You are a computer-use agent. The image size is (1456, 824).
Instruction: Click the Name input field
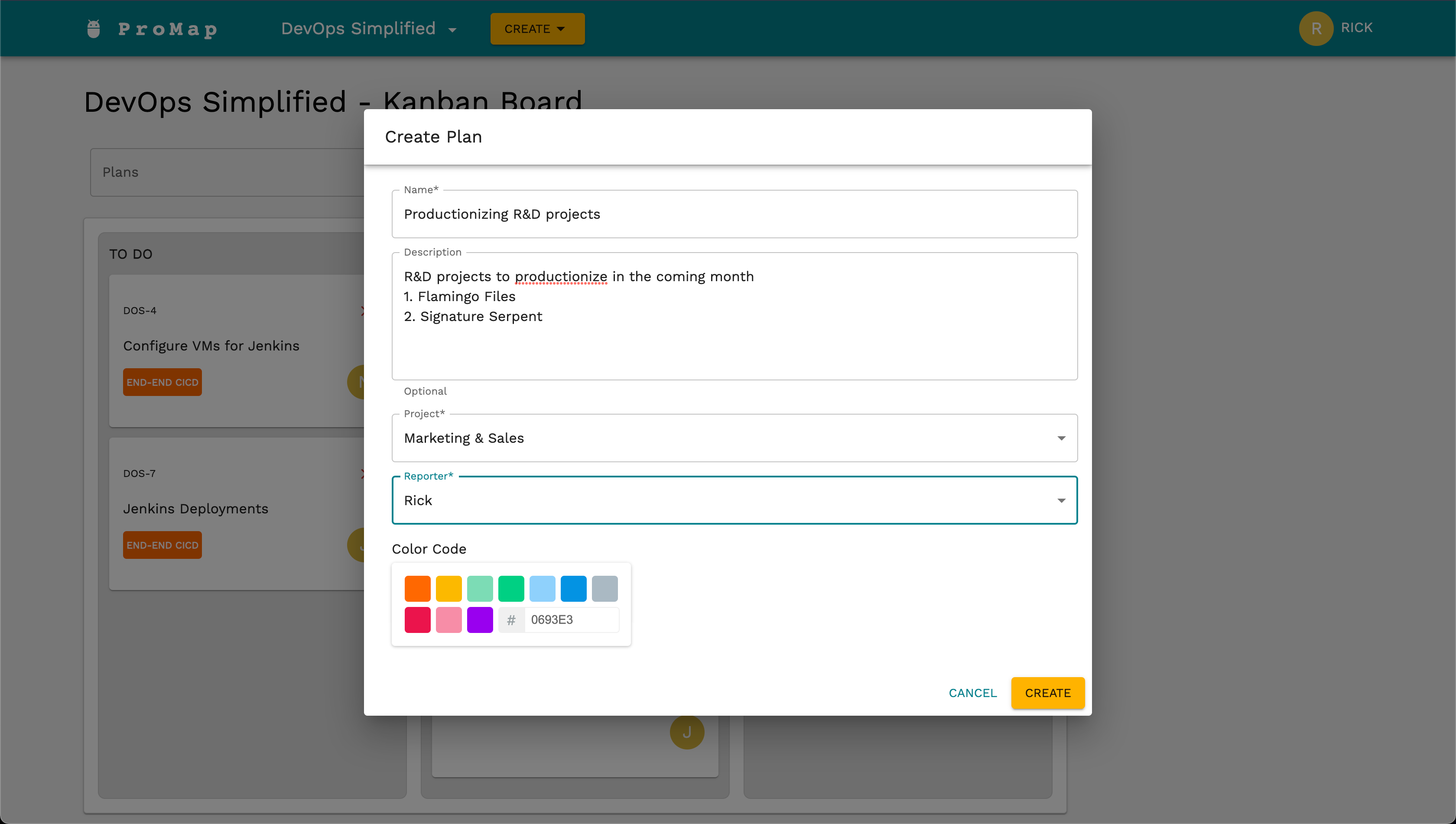click(734, 214)
